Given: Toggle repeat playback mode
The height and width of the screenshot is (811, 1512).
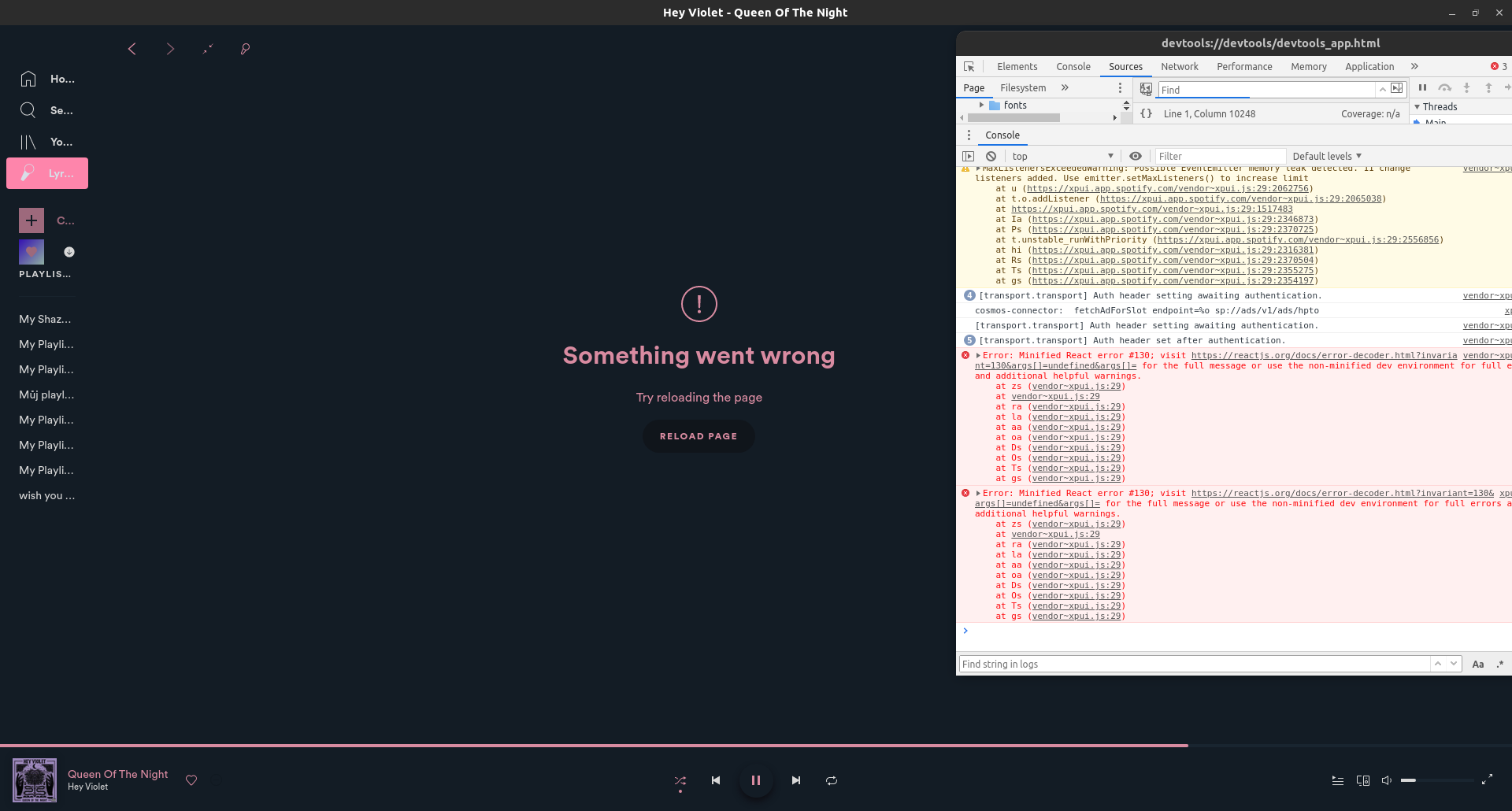Looking at the screenshot, I should (x=831, y=780).
